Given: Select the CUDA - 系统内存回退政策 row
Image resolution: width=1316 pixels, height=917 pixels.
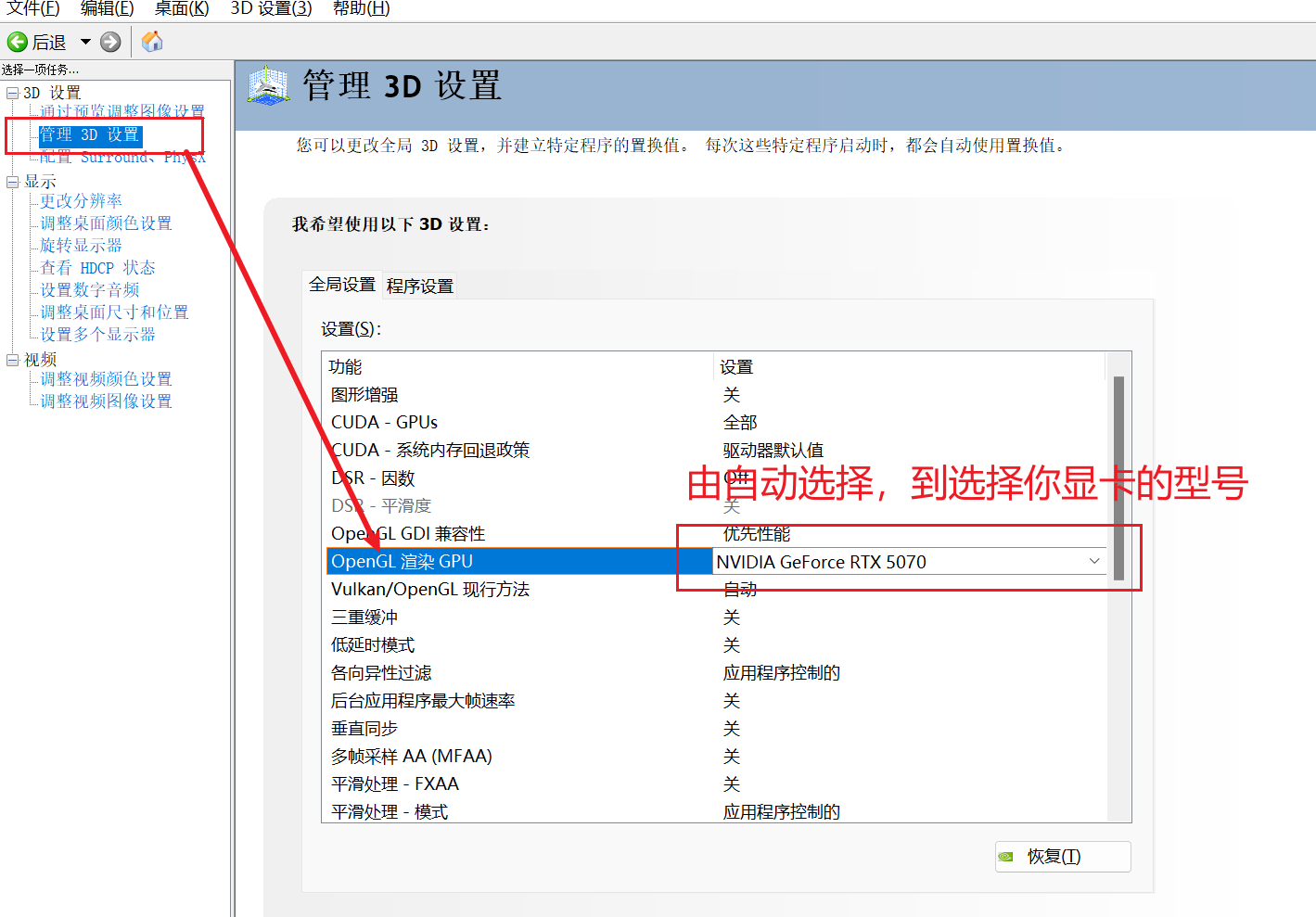Looking at the screenshot, I should tap(714, 450).
